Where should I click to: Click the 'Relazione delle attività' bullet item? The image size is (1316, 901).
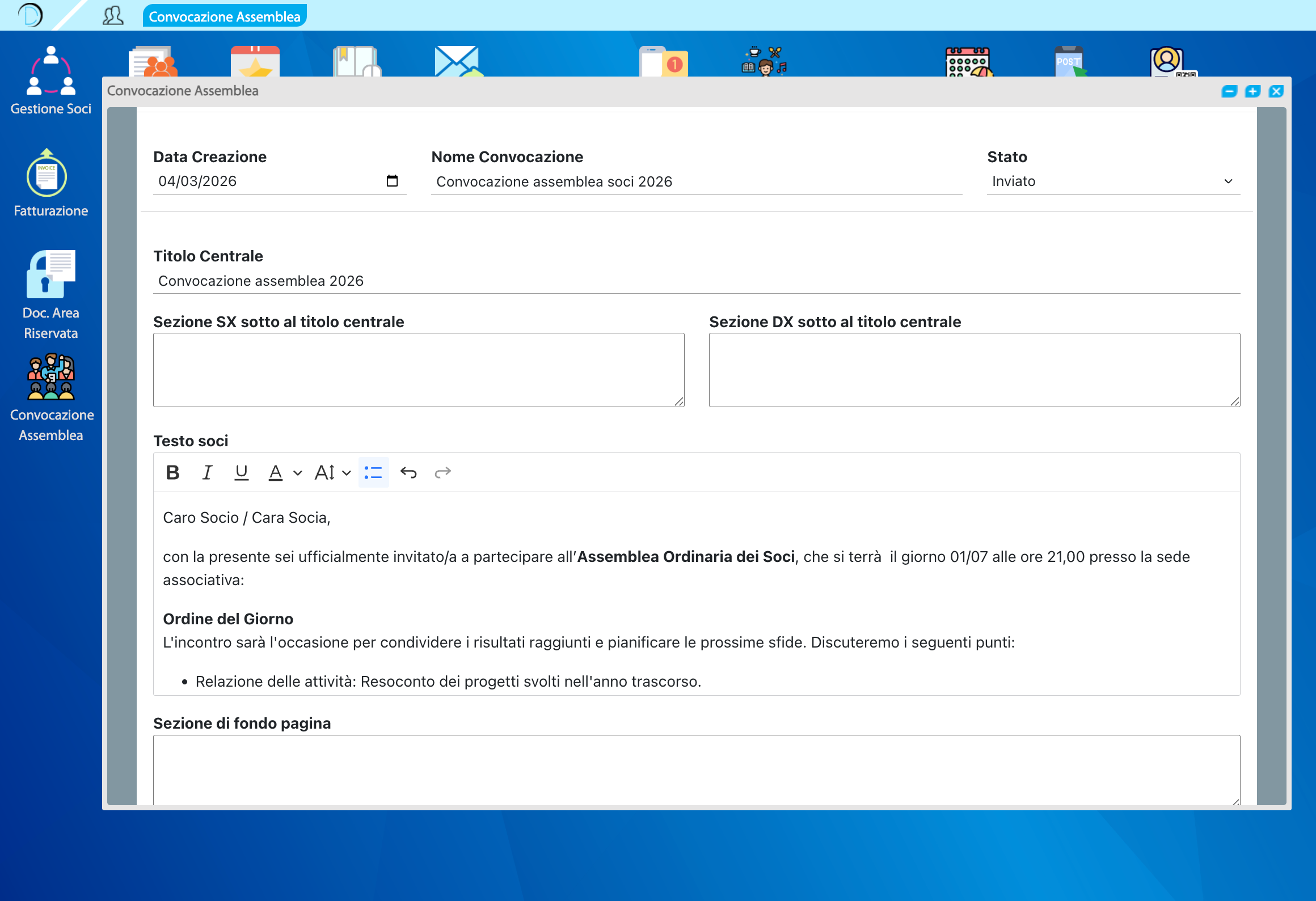coord(448,682)
